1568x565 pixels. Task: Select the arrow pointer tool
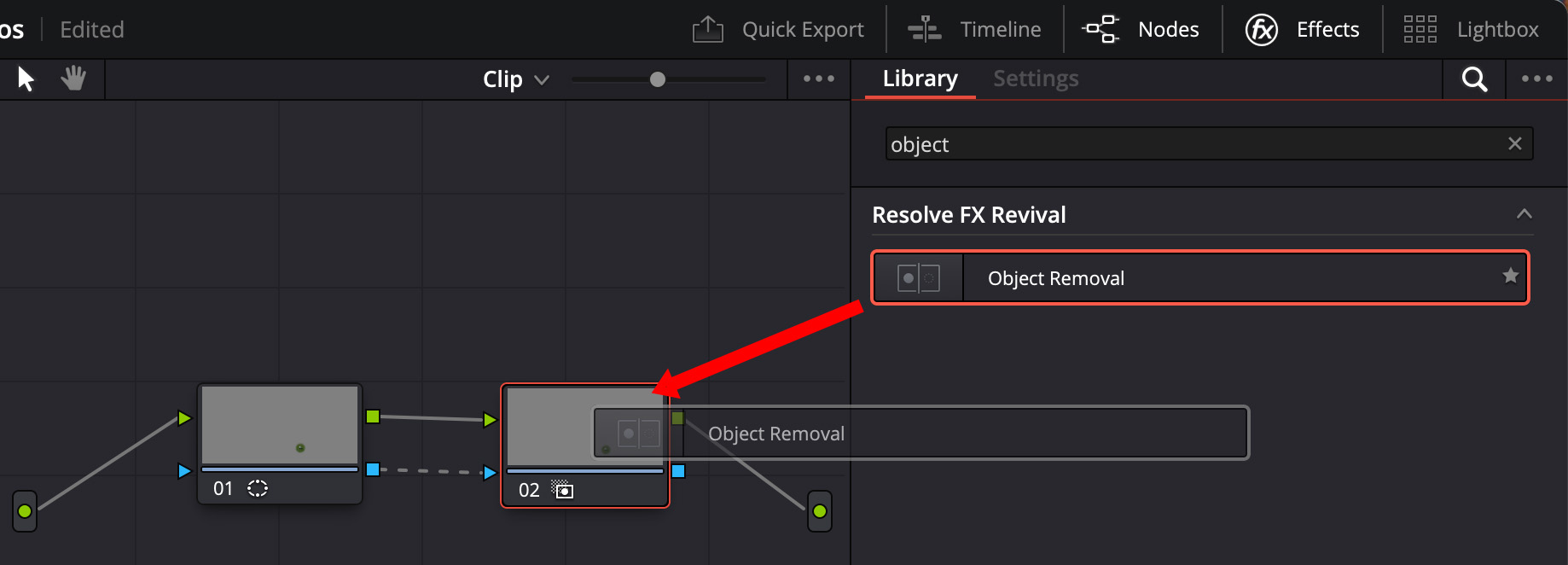[26, 79]
